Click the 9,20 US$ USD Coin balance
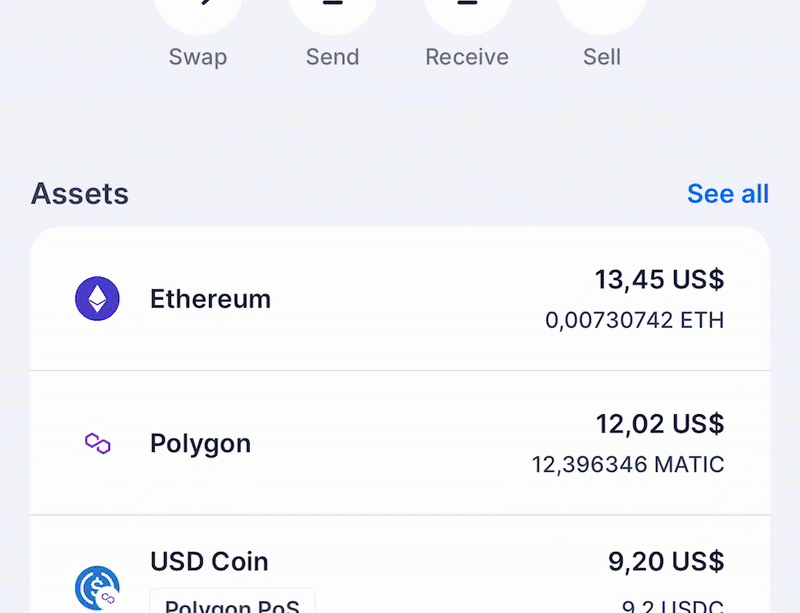 coord(665,562)
